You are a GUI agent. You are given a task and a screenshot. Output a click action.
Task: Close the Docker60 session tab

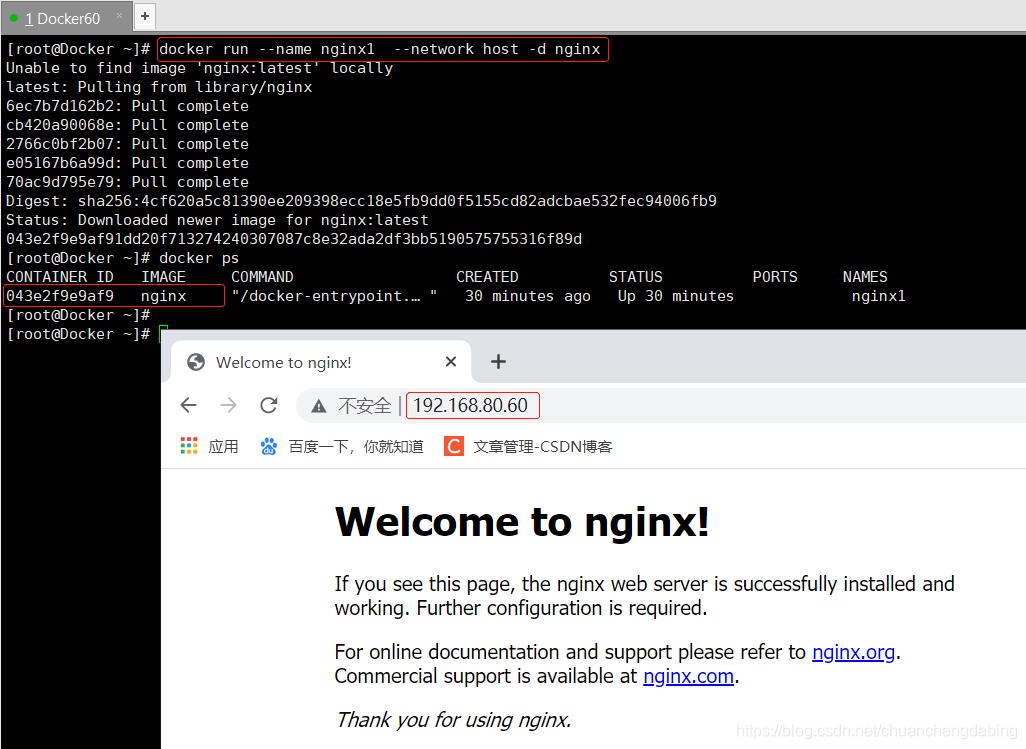coord(119,15)
